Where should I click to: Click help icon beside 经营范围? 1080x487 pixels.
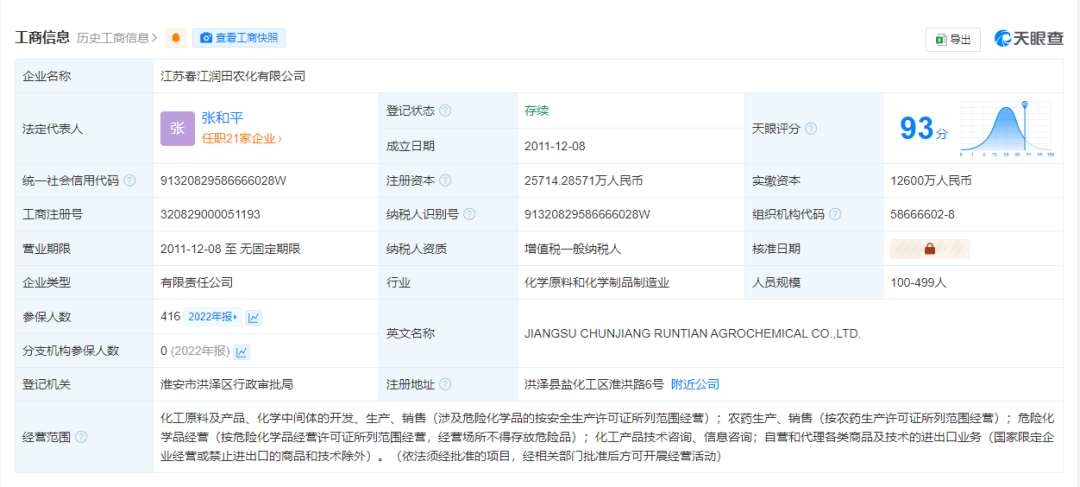point(81,437)
